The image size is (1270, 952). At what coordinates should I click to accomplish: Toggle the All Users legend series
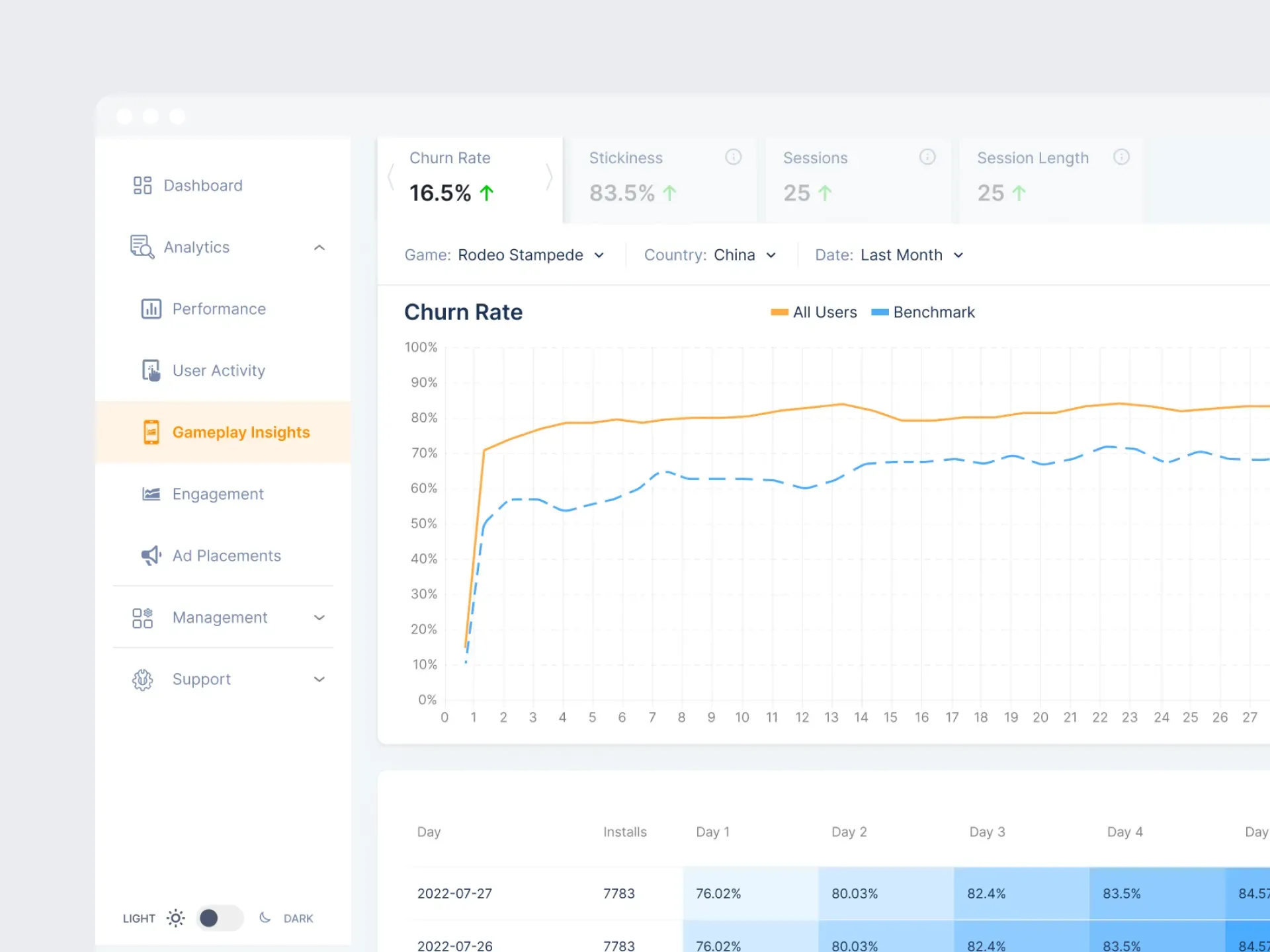point(814,312)
